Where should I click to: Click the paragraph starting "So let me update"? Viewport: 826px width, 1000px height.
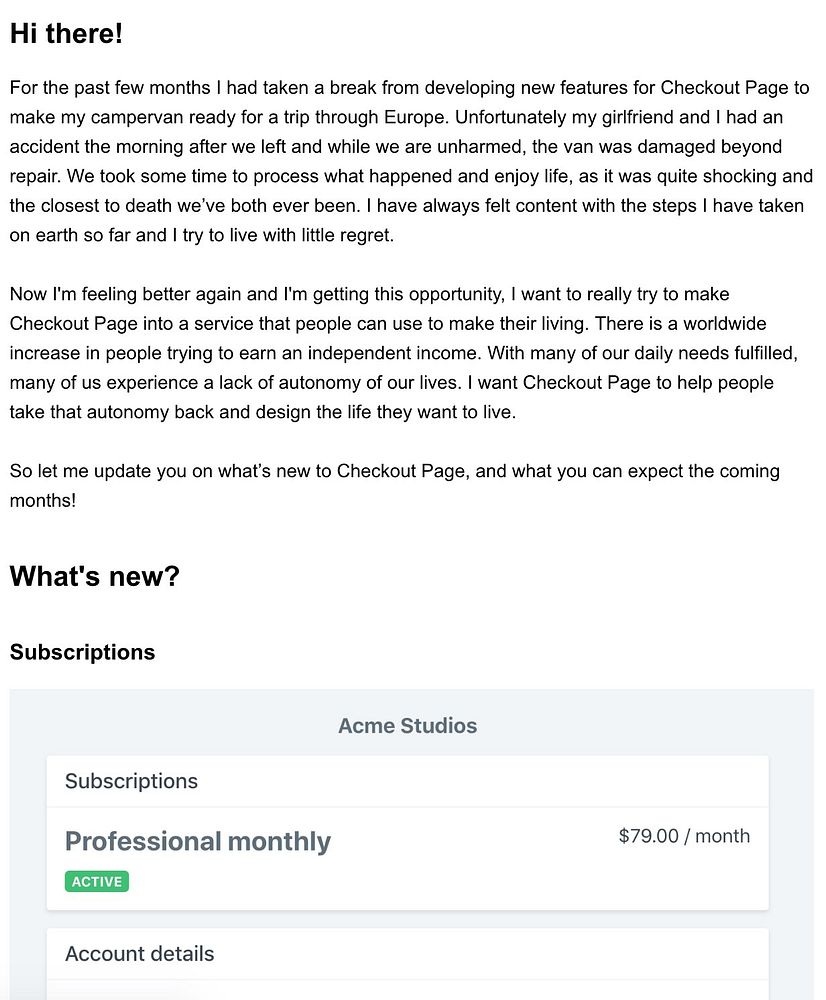tap(394, 485)
